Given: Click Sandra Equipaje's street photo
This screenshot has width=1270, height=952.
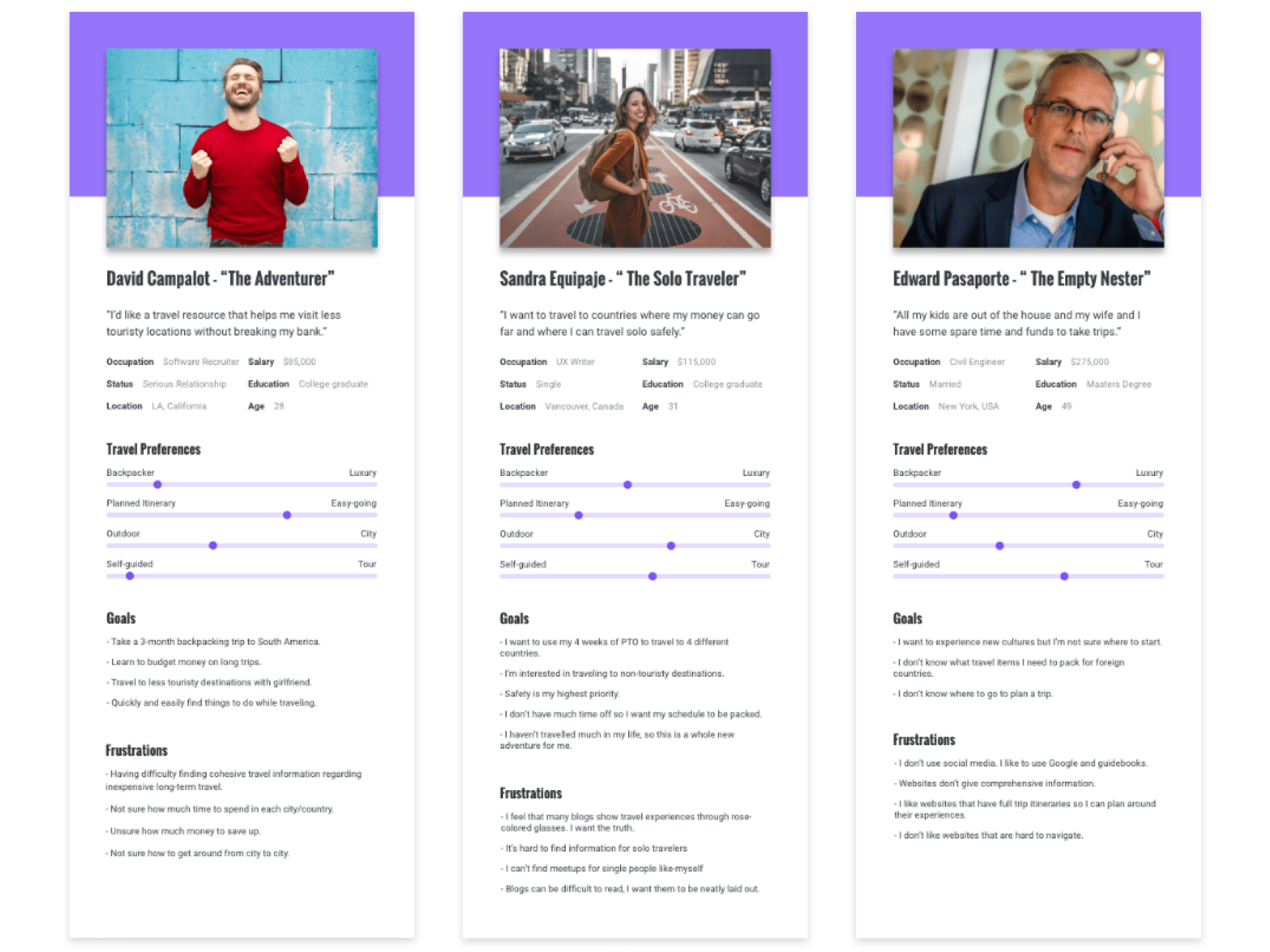Looking at the screenshot, I should (635, 148).
